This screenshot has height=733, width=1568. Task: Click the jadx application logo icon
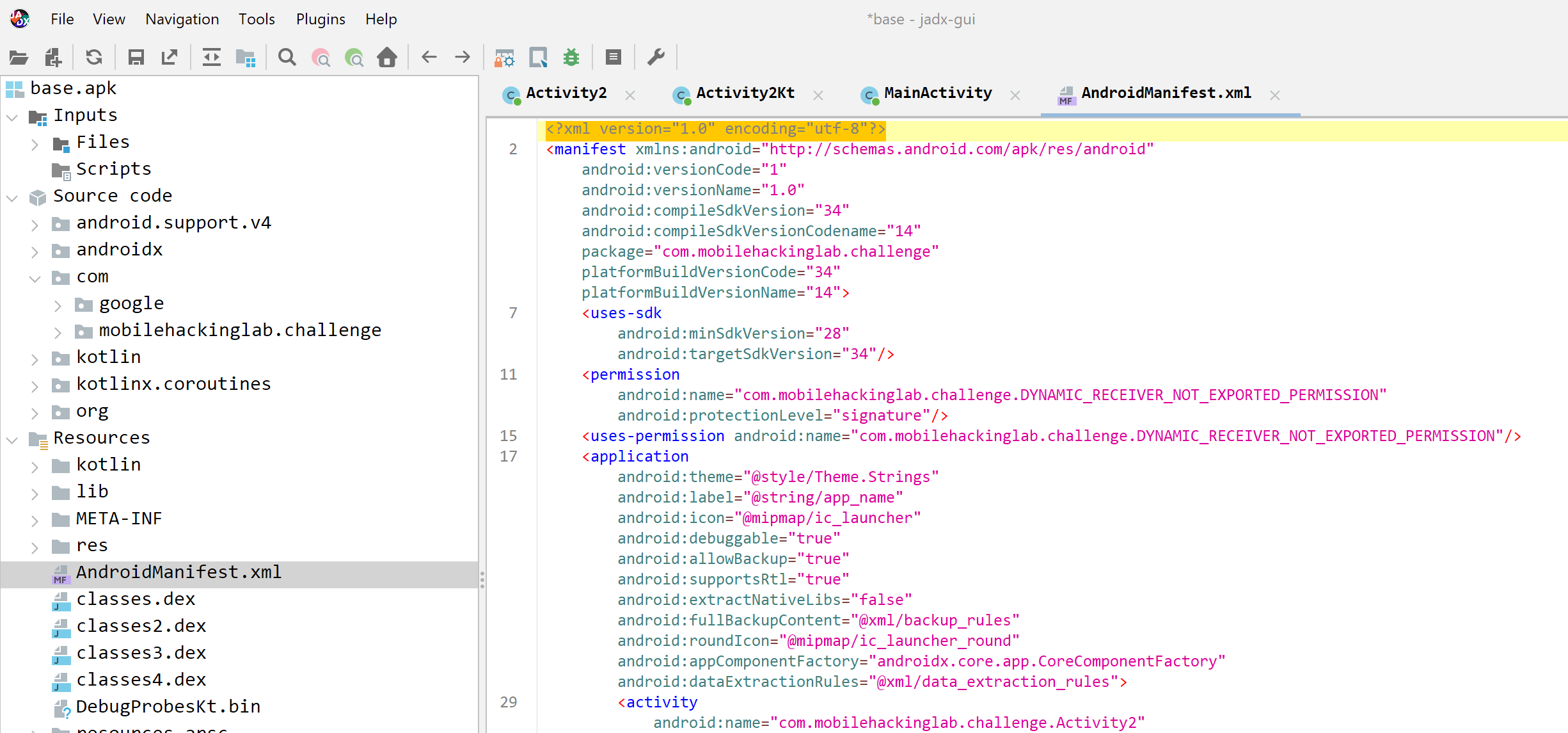pyautogui.click(x=20, y=19)
